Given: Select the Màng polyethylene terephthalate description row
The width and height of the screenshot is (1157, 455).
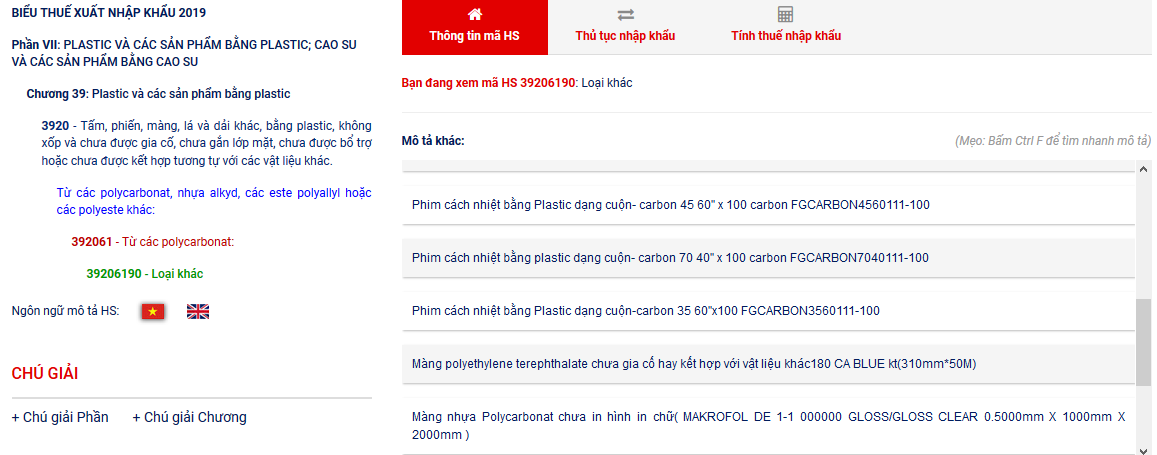Looking at the screenshot, I should tap(693, 363).
